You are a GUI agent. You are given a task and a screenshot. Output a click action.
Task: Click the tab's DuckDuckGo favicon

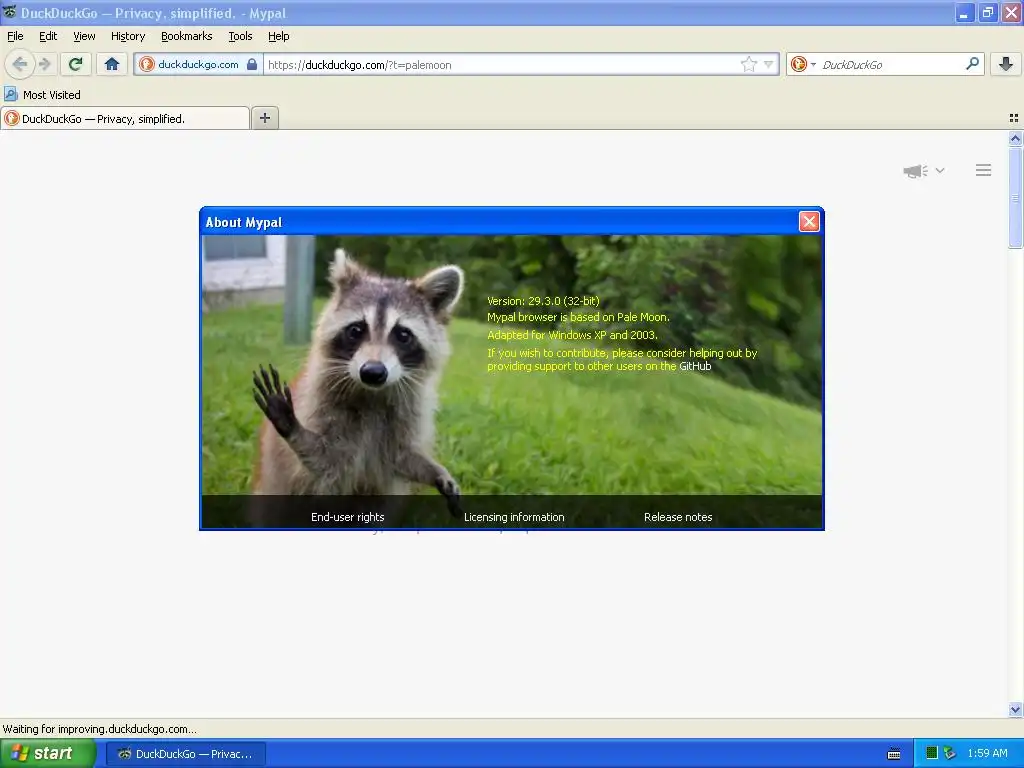[12, 118]
